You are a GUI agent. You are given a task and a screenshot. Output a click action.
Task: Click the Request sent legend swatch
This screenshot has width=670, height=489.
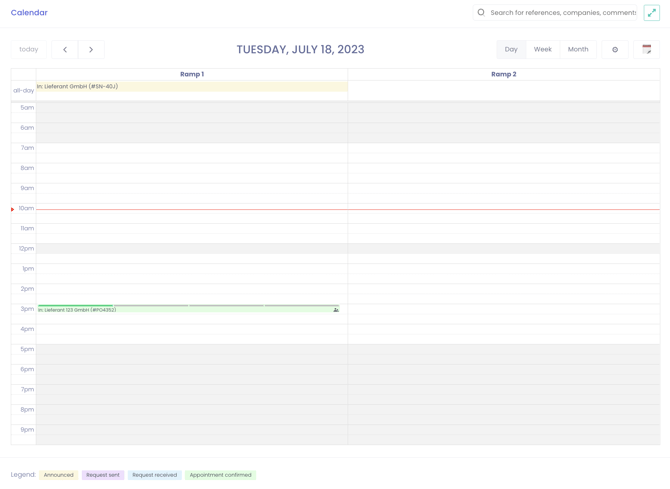(103, 475)
